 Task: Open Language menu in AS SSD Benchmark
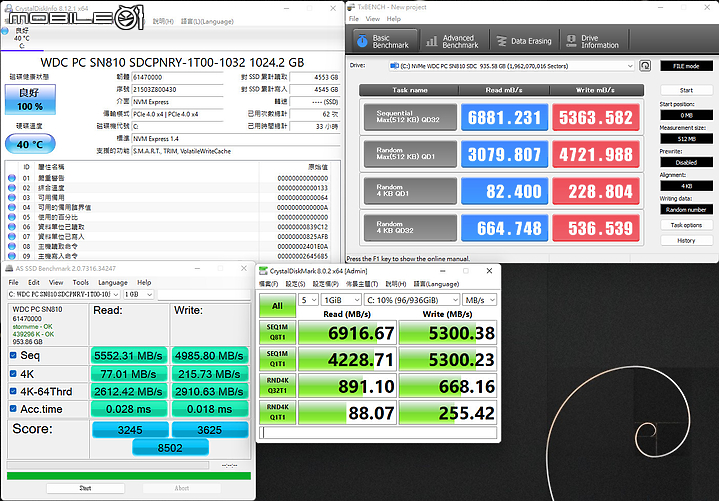(113, 282)
